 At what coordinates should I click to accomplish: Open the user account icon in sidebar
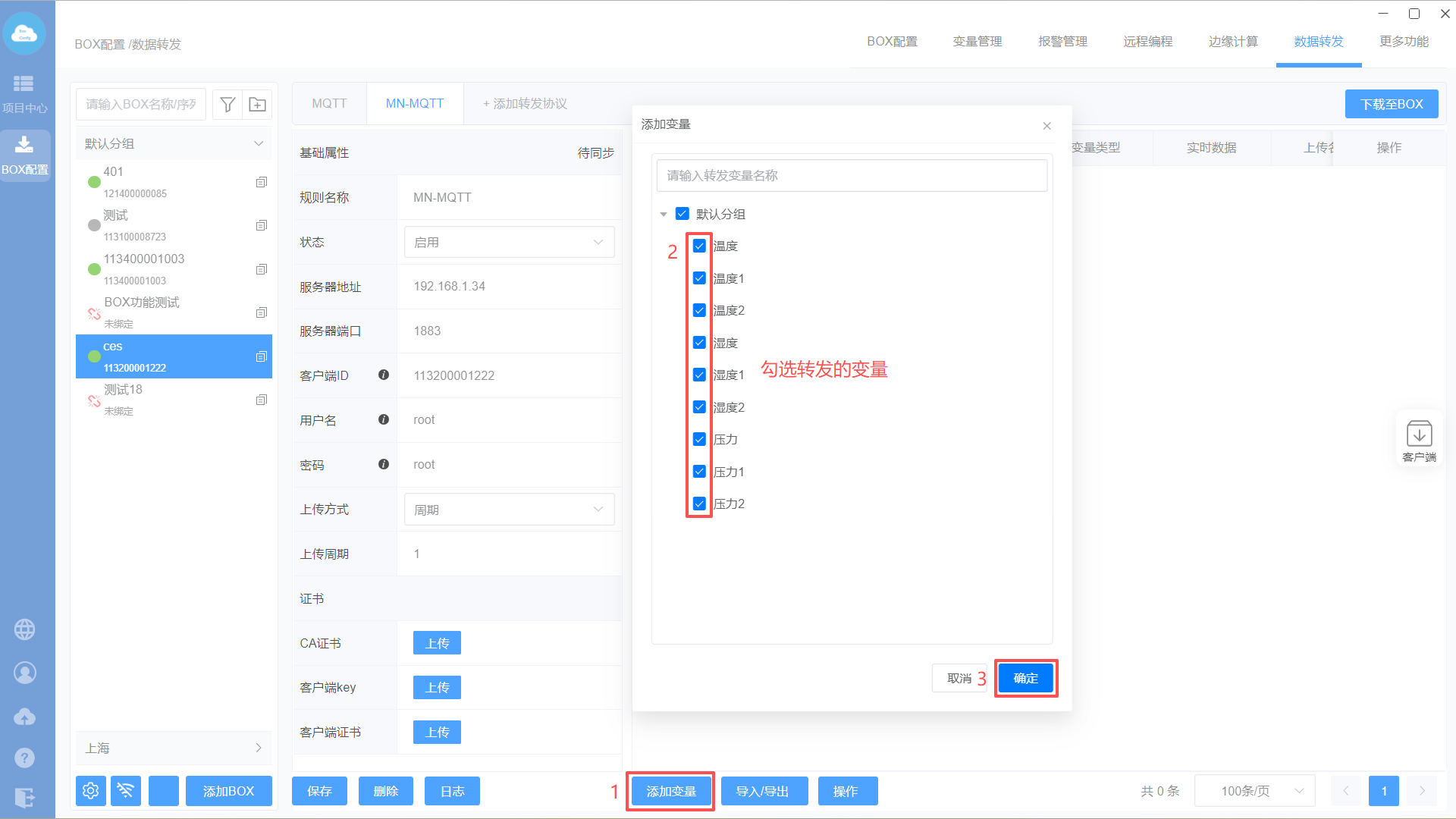pyautogui.click(x=24, y=673)
